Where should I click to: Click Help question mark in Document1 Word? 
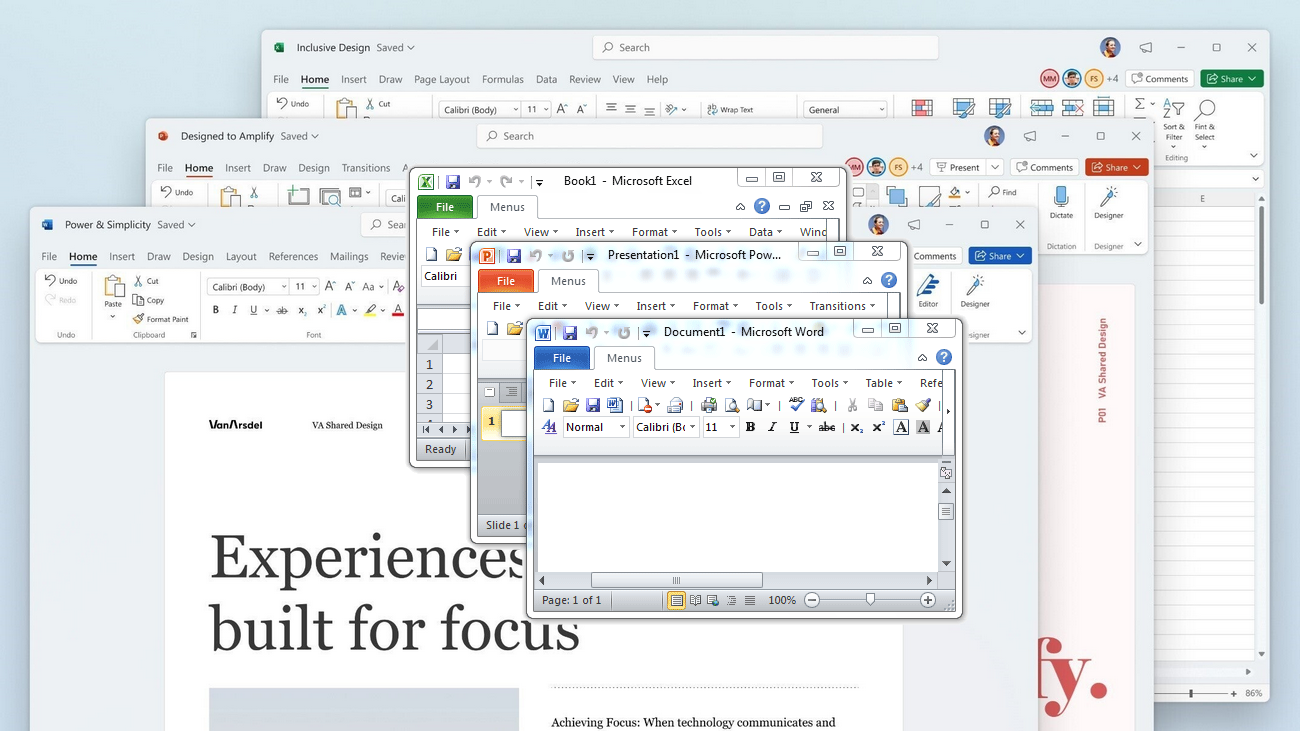[x=943, y=357]
